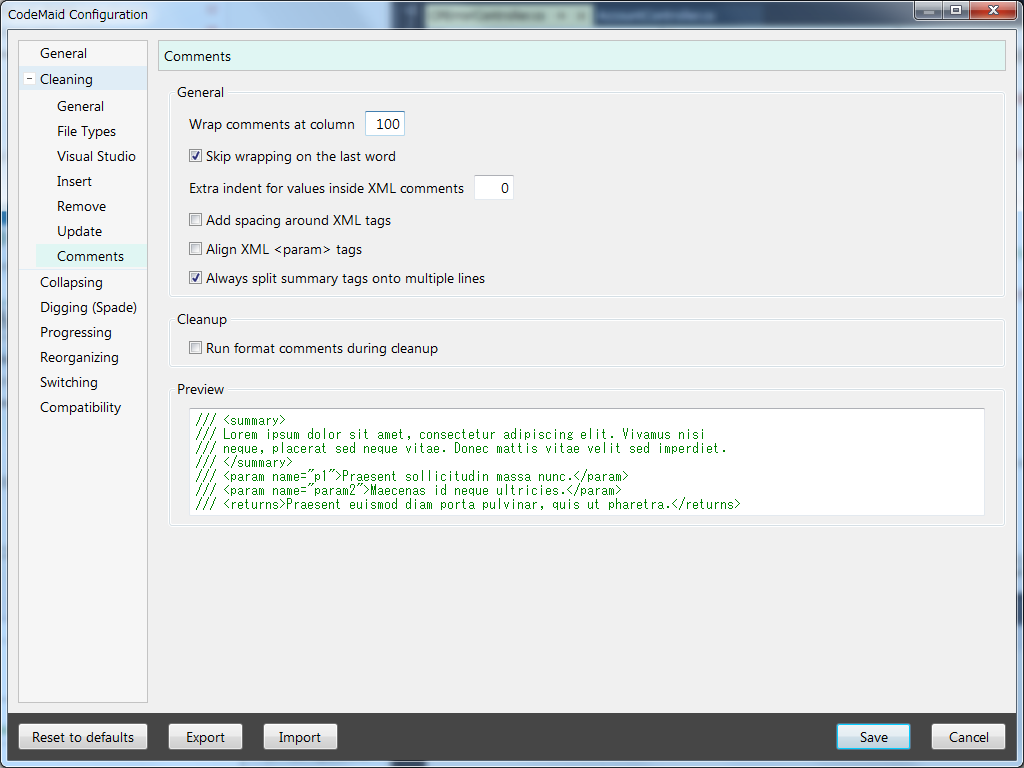Select the Reorganizing settings page
Image resolution: width=1024 pixels, height=768 pixels.
(79, 357)
